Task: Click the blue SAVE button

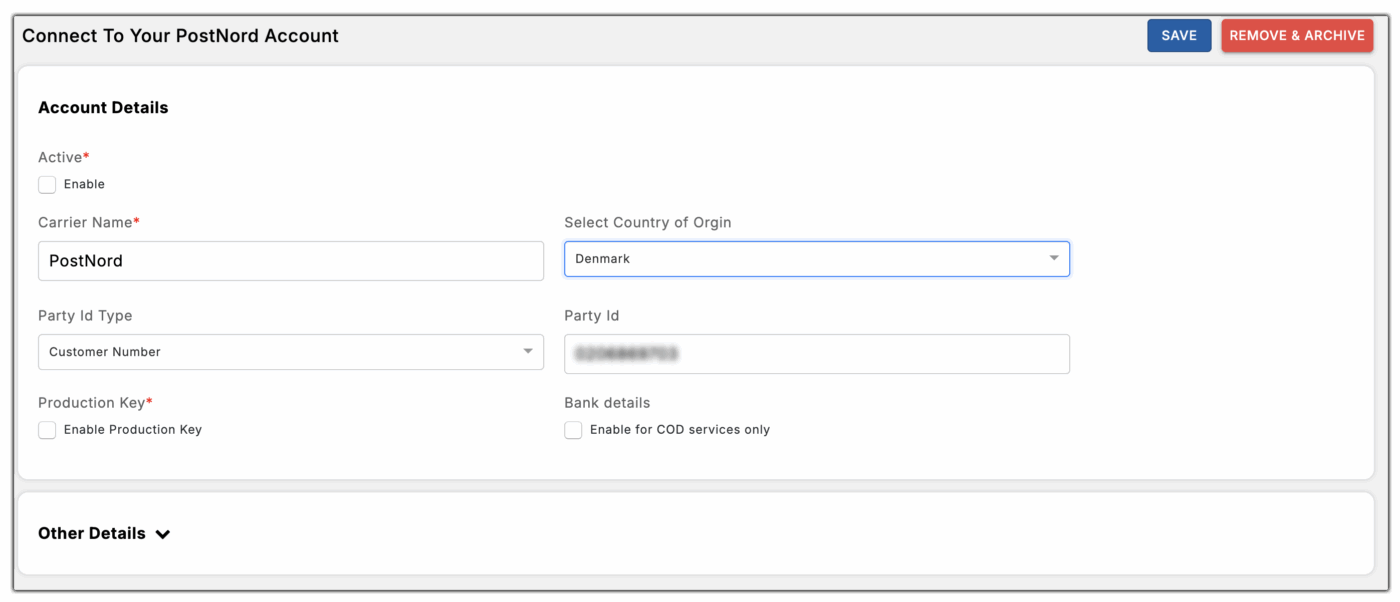Action: (1179, 36)
